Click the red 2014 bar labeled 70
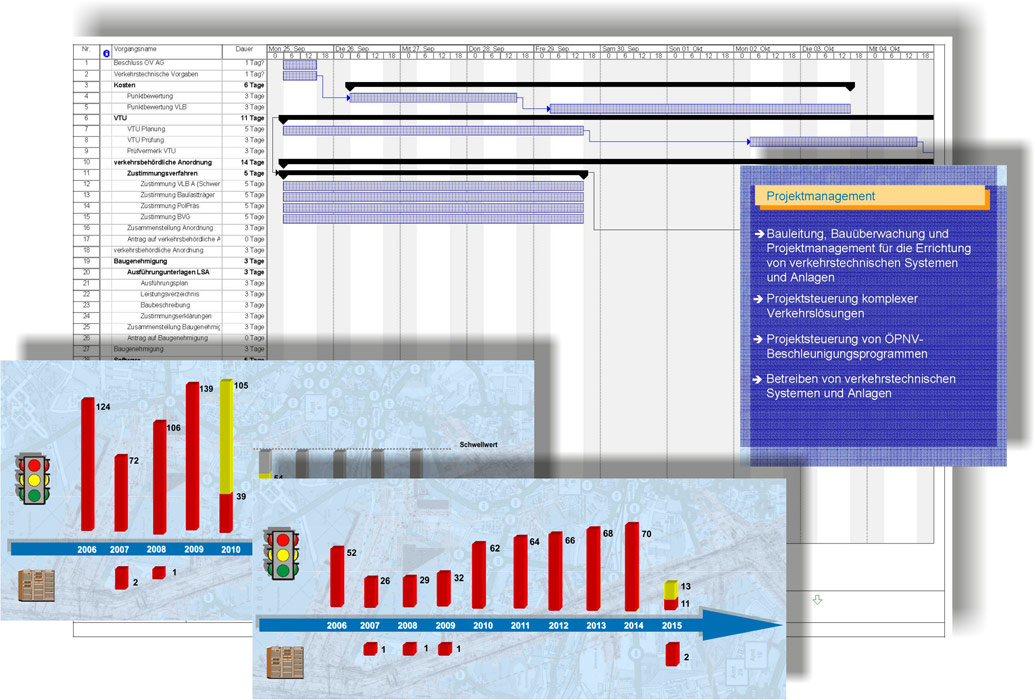The height and width of the screenshot is (700, 1035). click(632, 567)
